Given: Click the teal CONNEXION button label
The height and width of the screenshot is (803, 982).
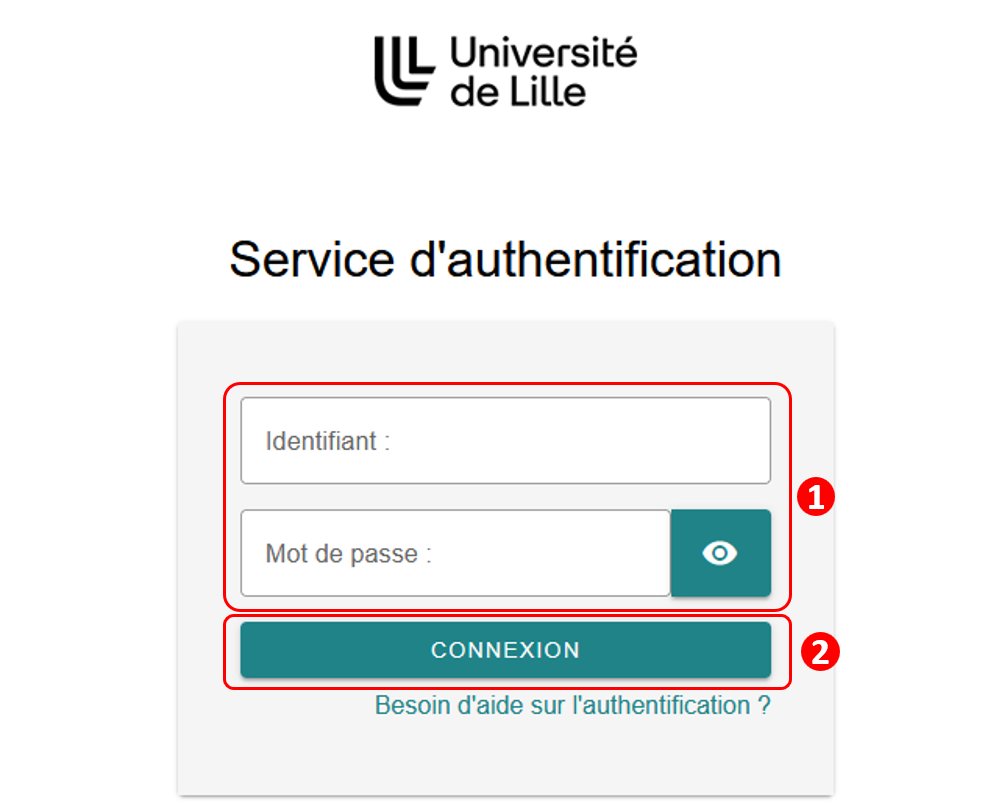Looking at the screenshot, I should 505,650.
